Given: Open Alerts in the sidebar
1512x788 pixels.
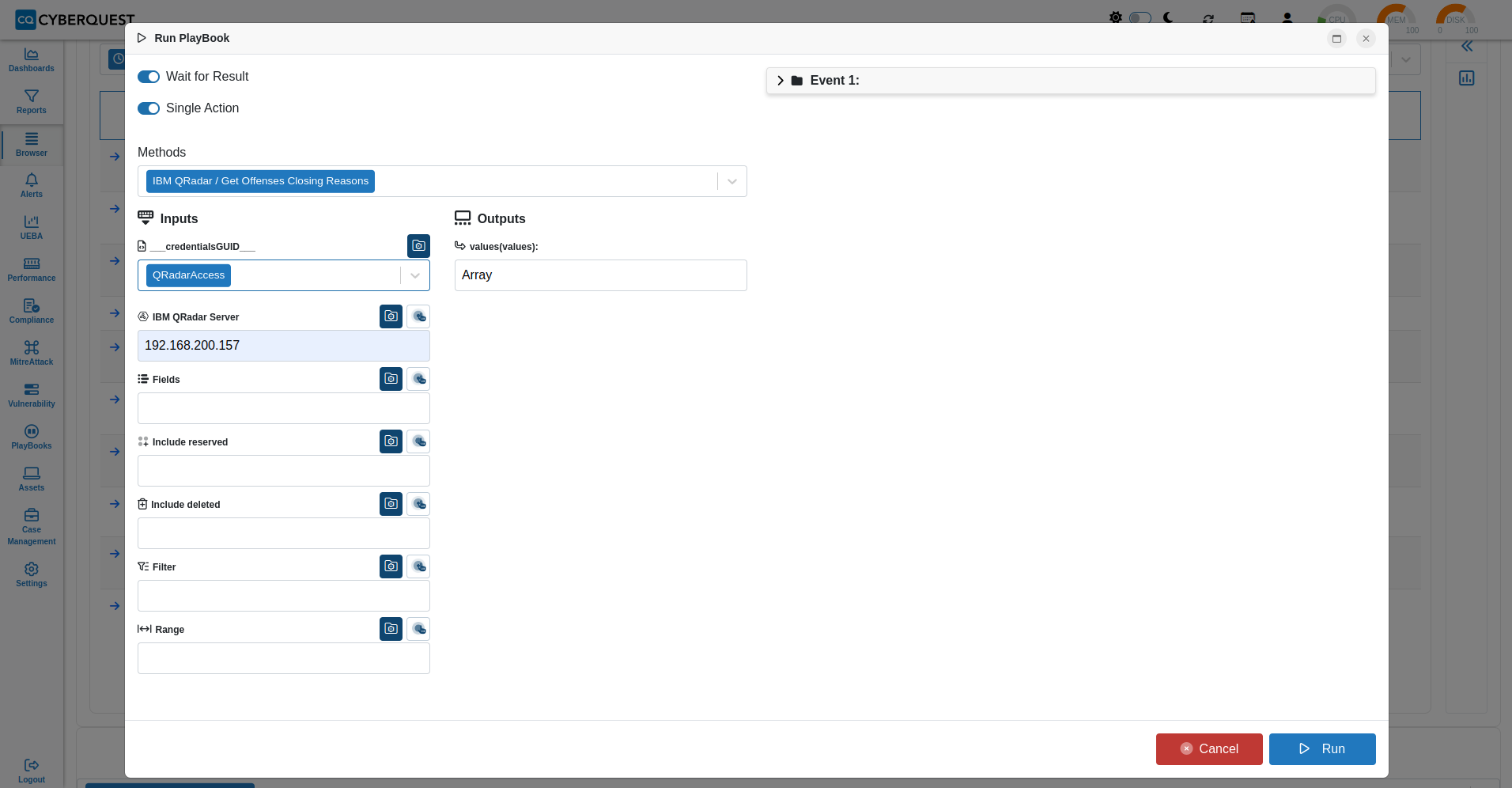Looking at the screenshot, I should [32, 186].
